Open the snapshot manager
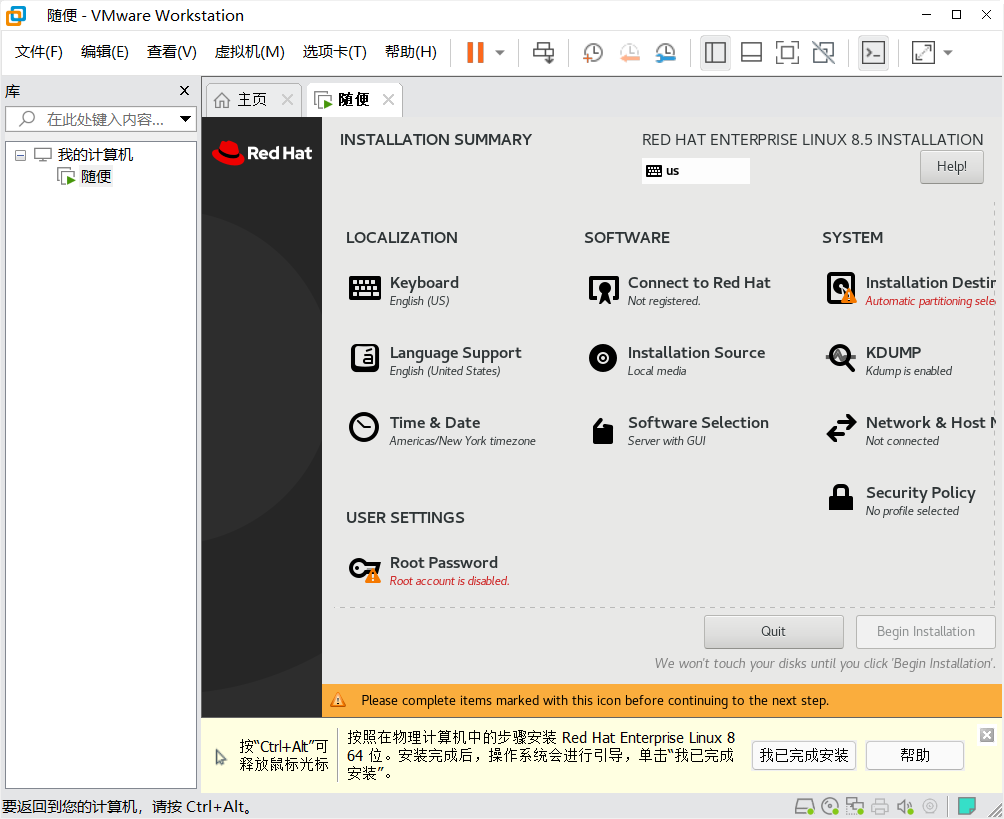 666,53
